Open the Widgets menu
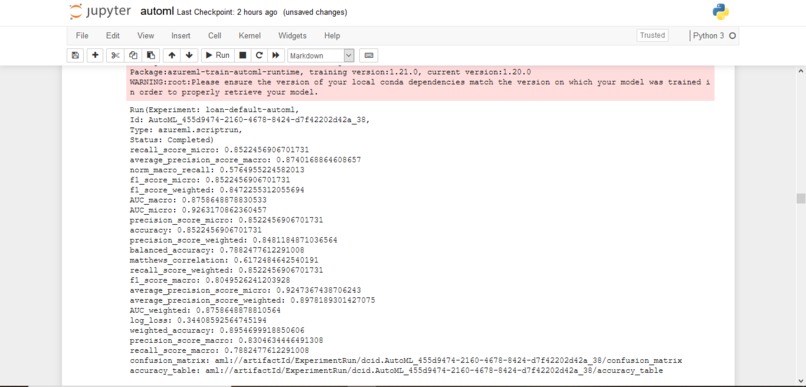Screen dimensions: 806x387 (x=292, y=35)
